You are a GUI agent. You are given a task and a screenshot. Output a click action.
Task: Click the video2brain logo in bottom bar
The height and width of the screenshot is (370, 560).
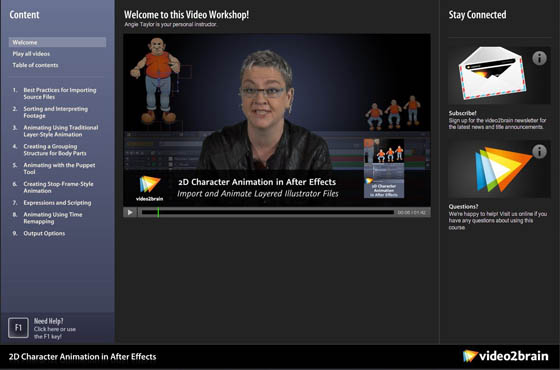click(x=505, y=356)
